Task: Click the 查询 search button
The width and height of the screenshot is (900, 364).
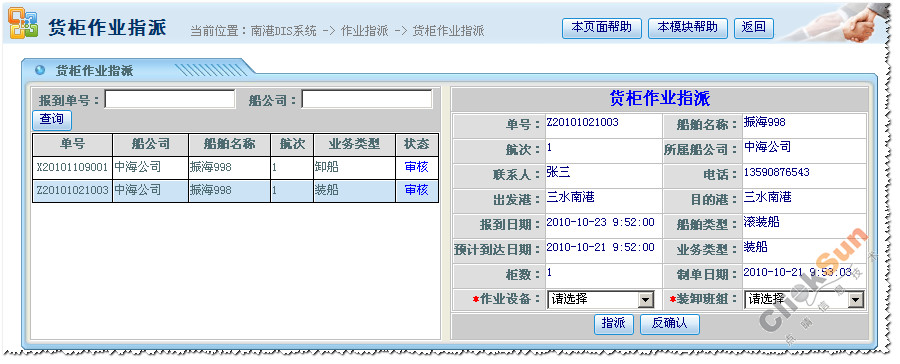Action: coord(52,120)
